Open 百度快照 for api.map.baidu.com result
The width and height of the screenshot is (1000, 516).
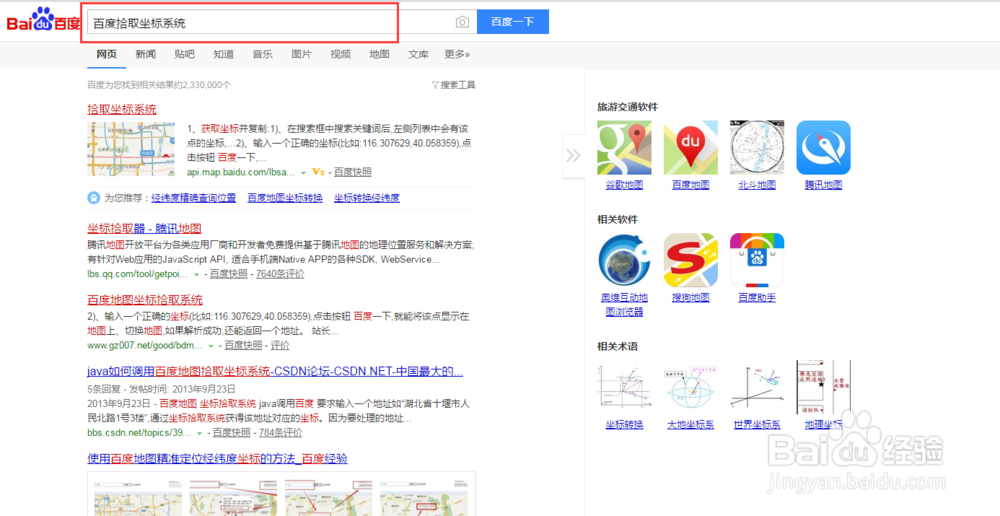(353, 172)
